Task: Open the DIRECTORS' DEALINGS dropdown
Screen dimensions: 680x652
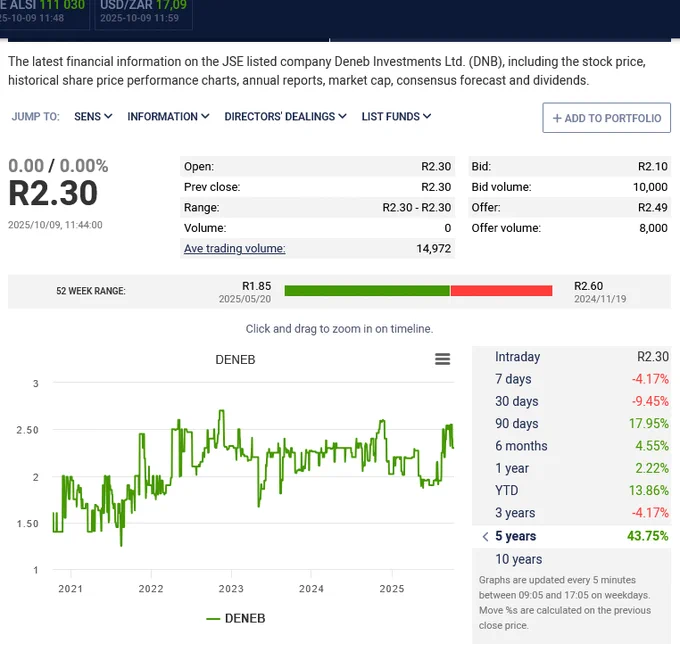Action: coord(285,116)
